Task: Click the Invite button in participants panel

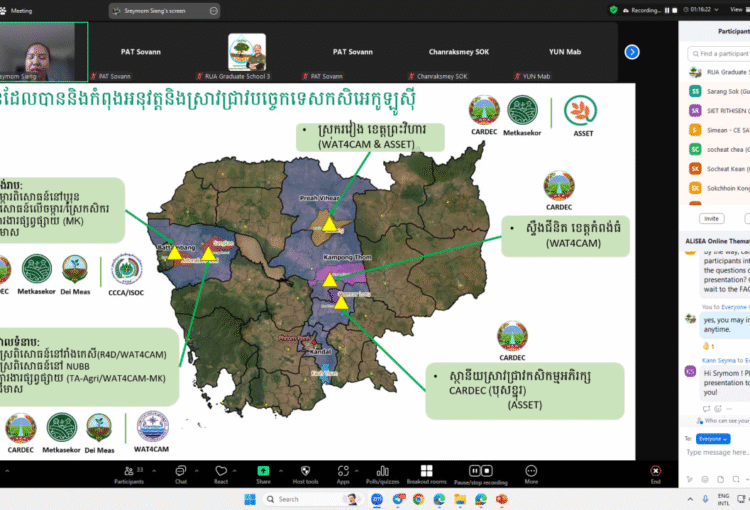Action: pos(712,217)
